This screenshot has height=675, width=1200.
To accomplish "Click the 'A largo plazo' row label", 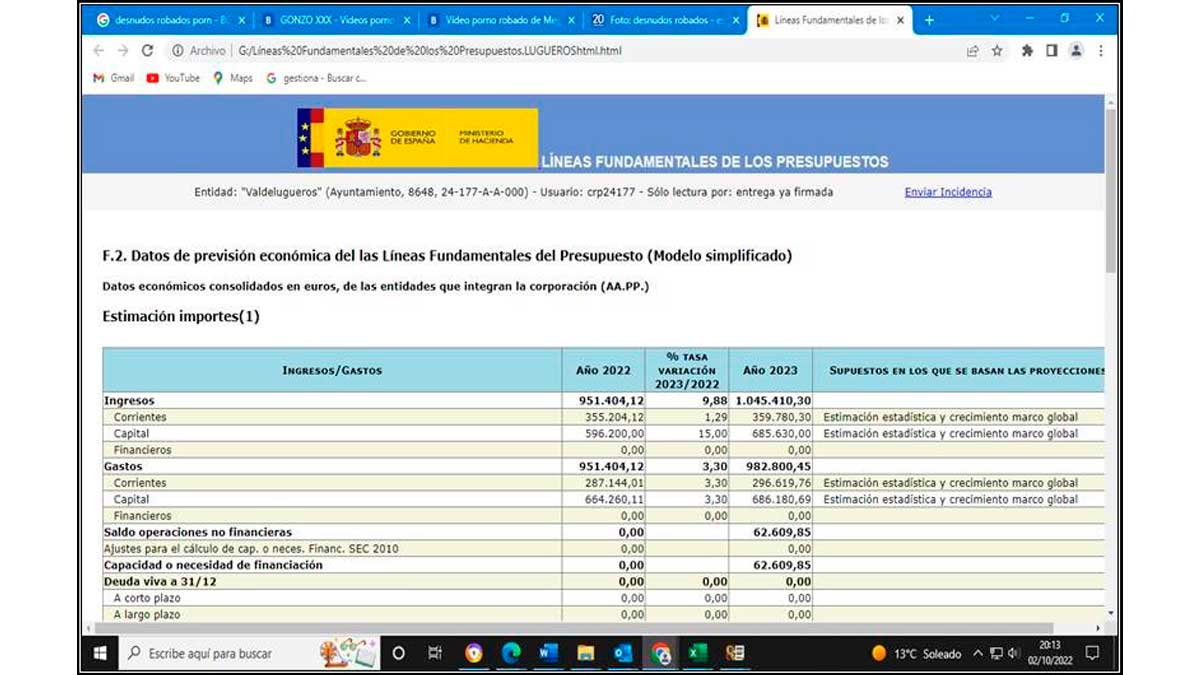I will (x=147, y=614).
